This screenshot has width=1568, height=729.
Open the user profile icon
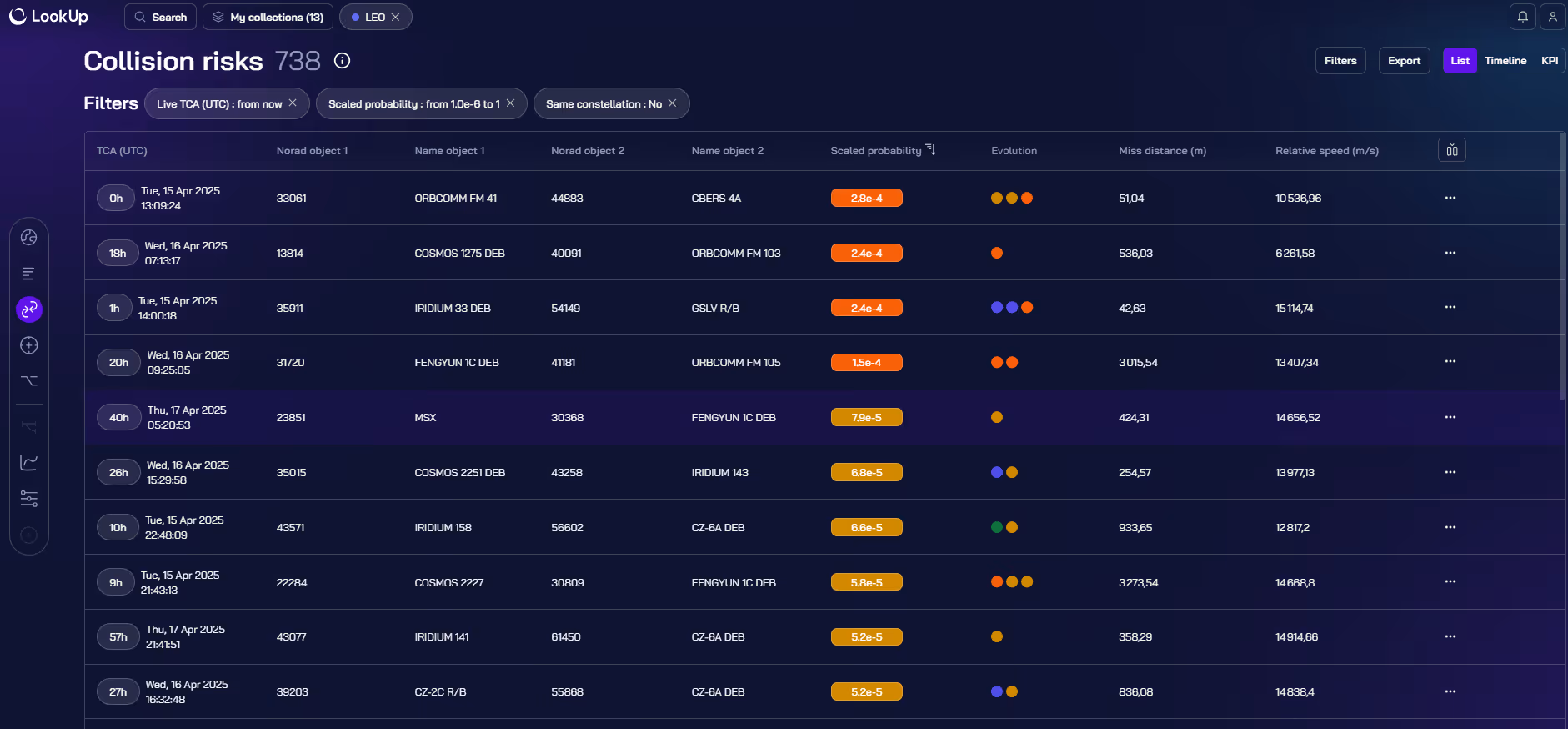[1553, 17]
